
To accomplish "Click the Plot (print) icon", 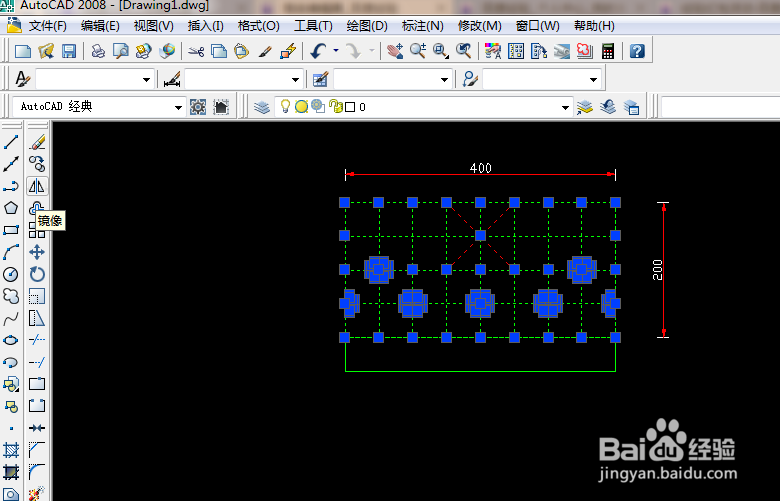I will [98, 51].
